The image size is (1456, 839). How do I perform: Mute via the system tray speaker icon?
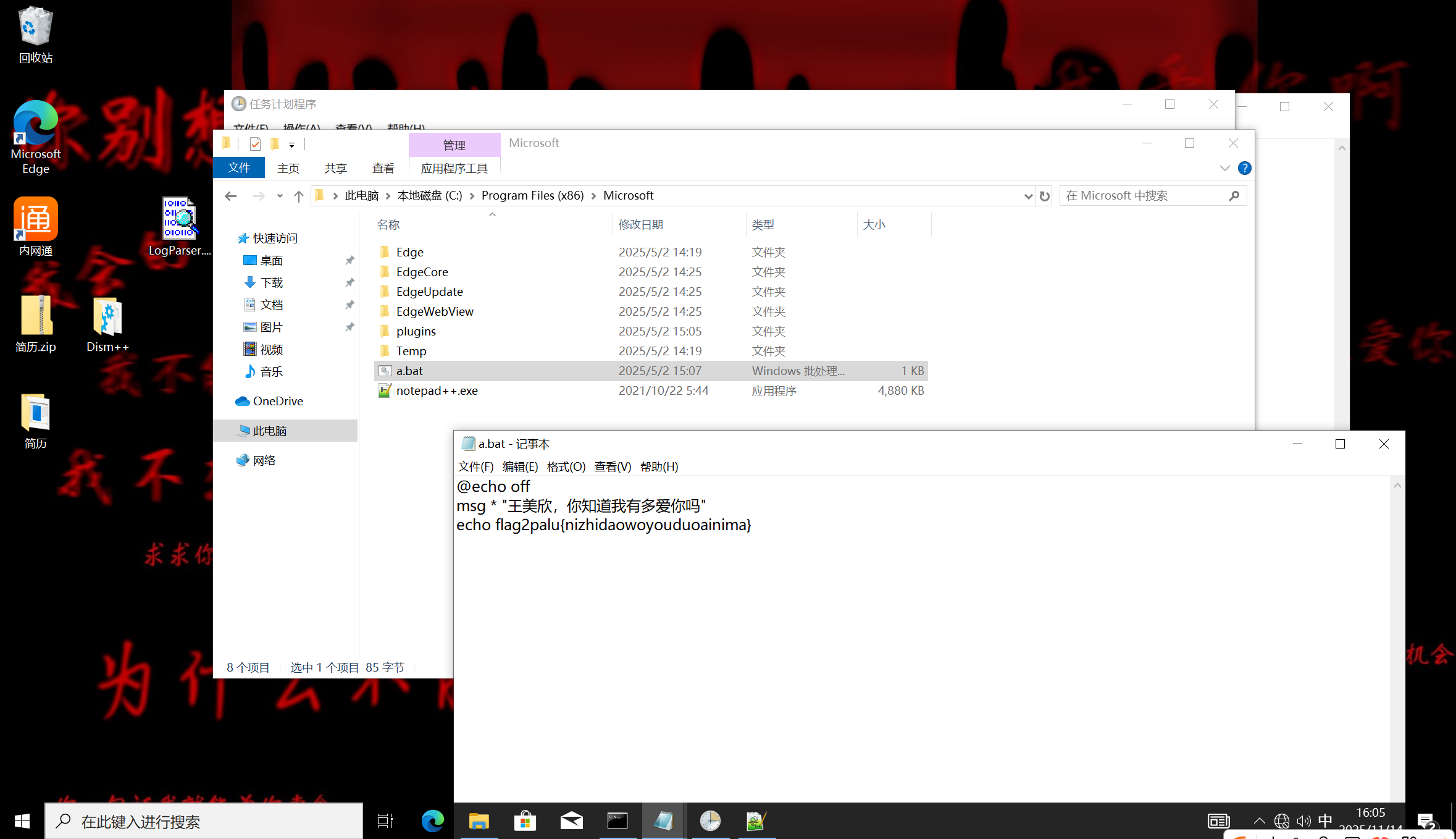pos(1303,820)
